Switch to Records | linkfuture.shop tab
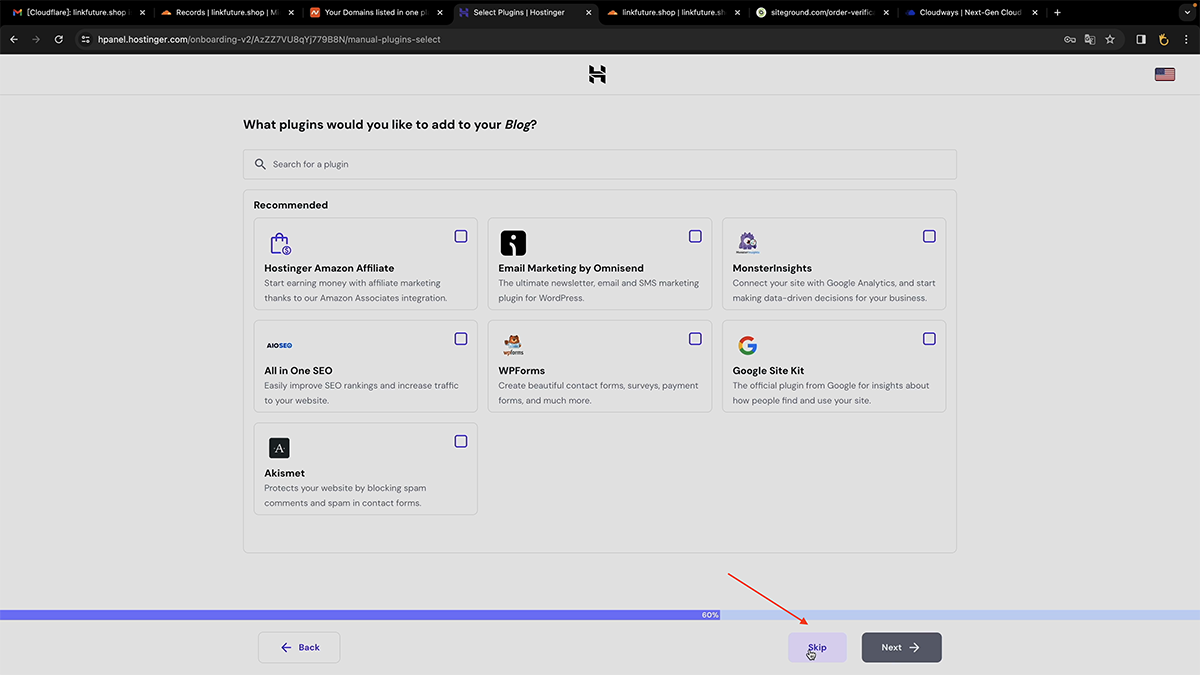 [x=227, y=12]
